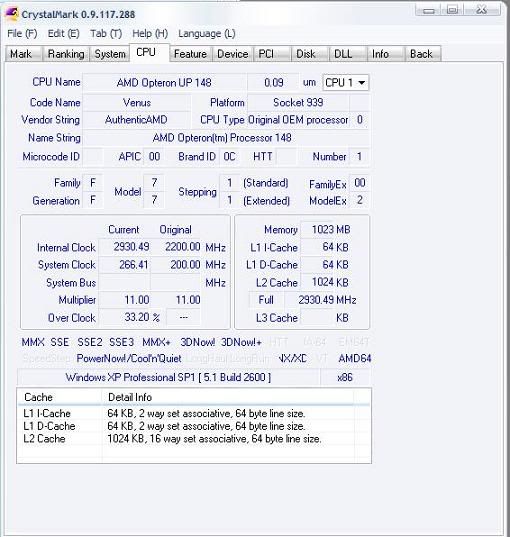
Task: Click the MMX feature label
Action: tap(33, 342)
